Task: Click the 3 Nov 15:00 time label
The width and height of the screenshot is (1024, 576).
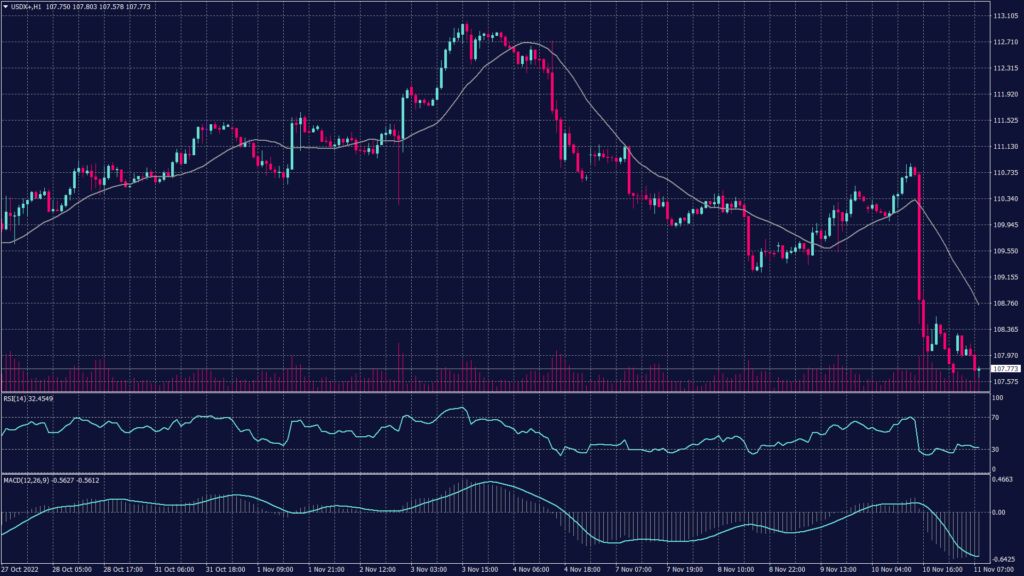Action: 480,569
